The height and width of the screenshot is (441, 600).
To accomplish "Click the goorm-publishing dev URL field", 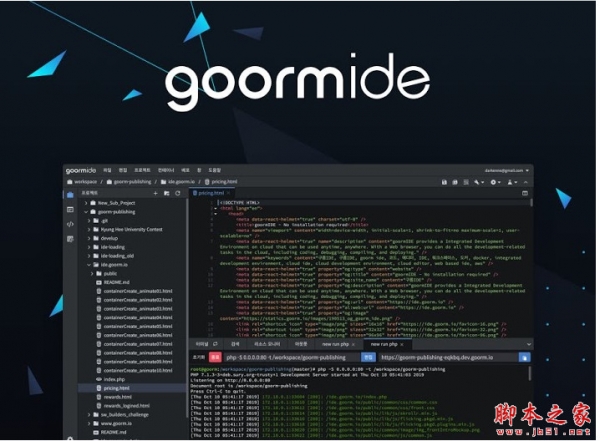I will [449, 357].
